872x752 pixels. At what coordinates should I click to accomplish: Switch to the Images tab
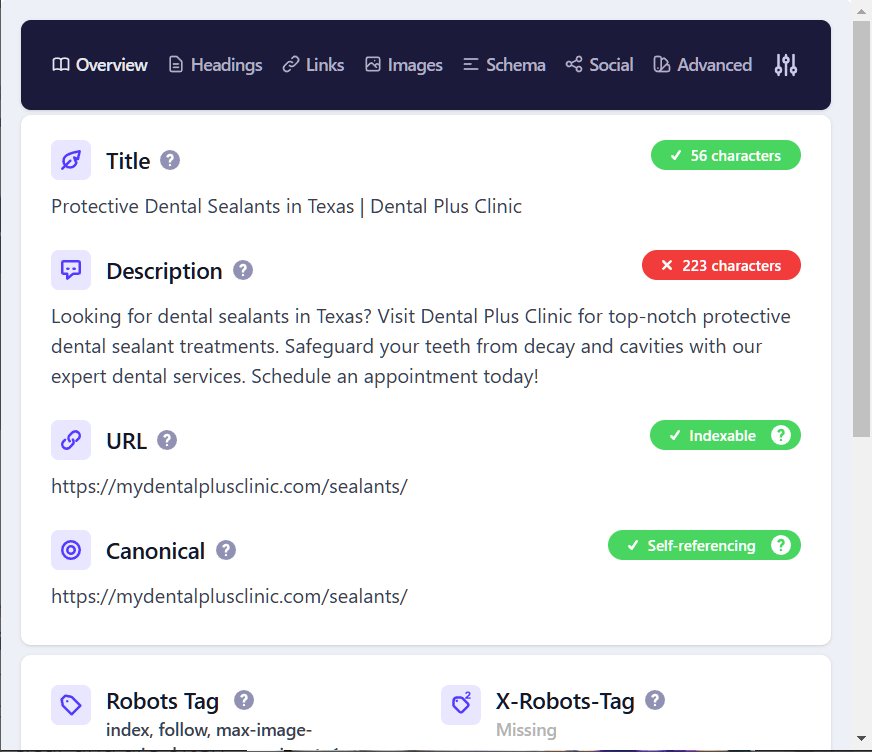[x=403, y=64]
